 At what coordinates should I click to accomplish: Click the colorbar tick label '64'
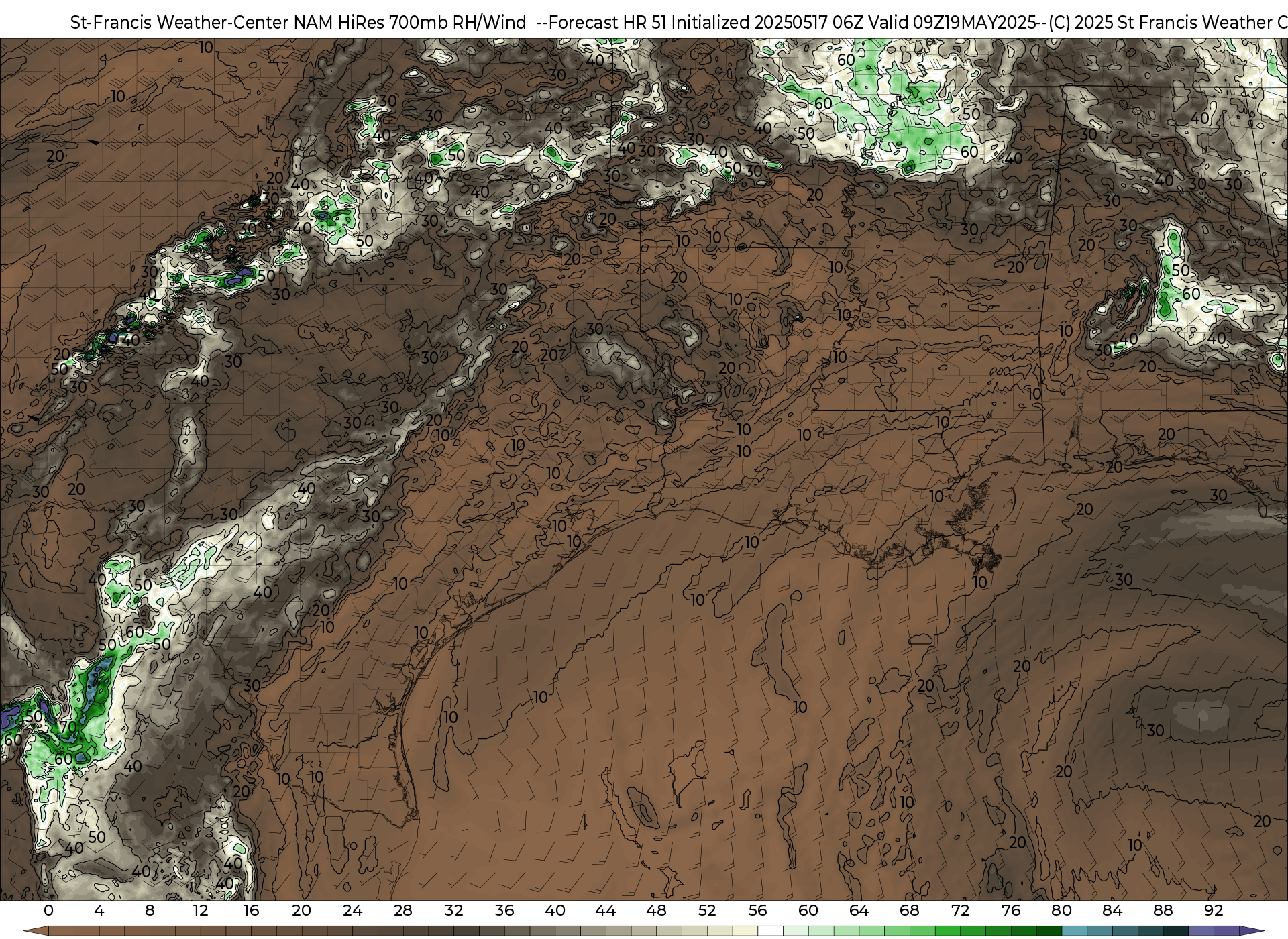pos(859,911)
